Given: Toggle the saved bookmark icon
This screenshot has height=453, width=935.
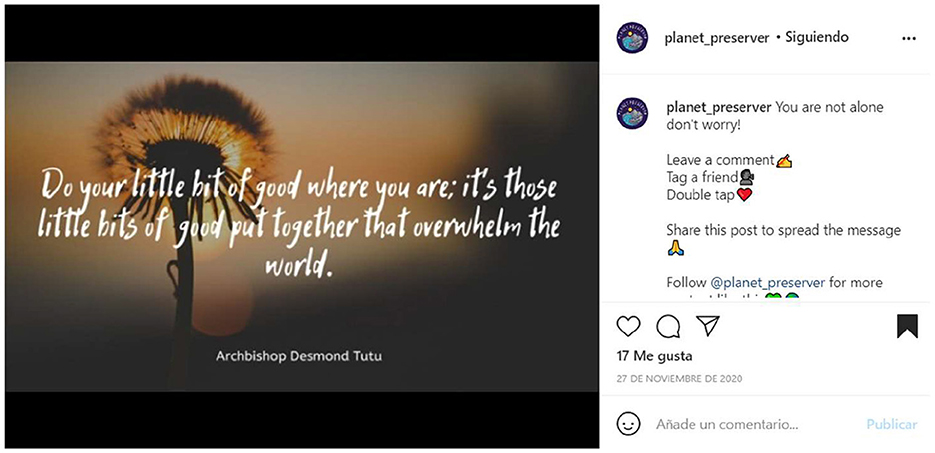Looking at the screenshot, I should coord(907,326).
